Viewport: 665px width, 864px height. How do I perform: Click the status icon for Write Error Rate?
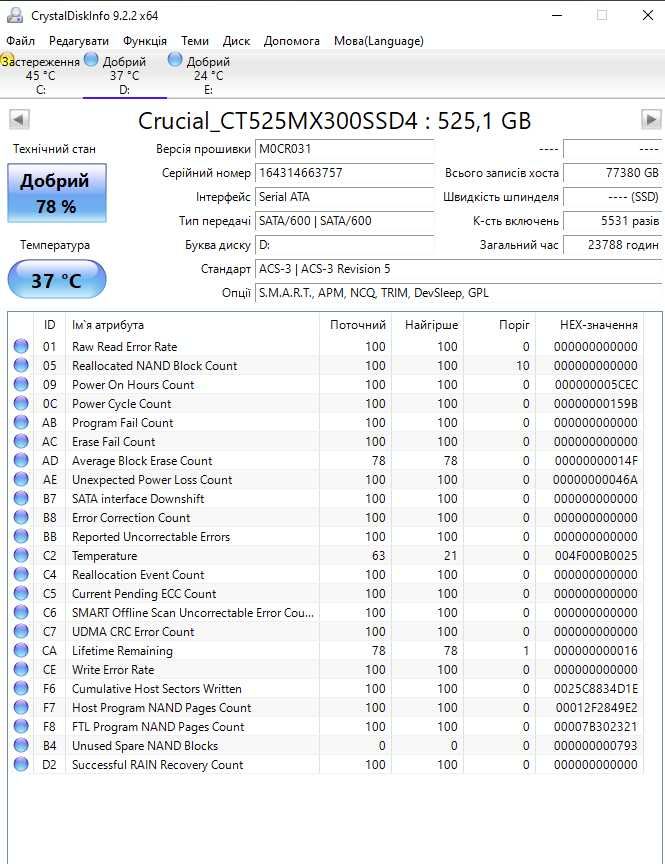tap(21, 669)
